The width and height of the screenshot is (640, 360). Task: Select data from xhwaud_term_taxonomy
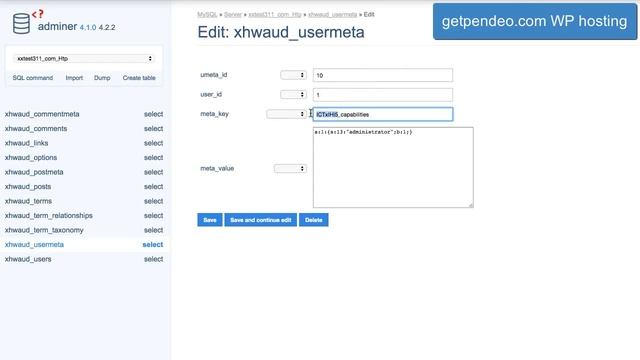tap(153, 230)
